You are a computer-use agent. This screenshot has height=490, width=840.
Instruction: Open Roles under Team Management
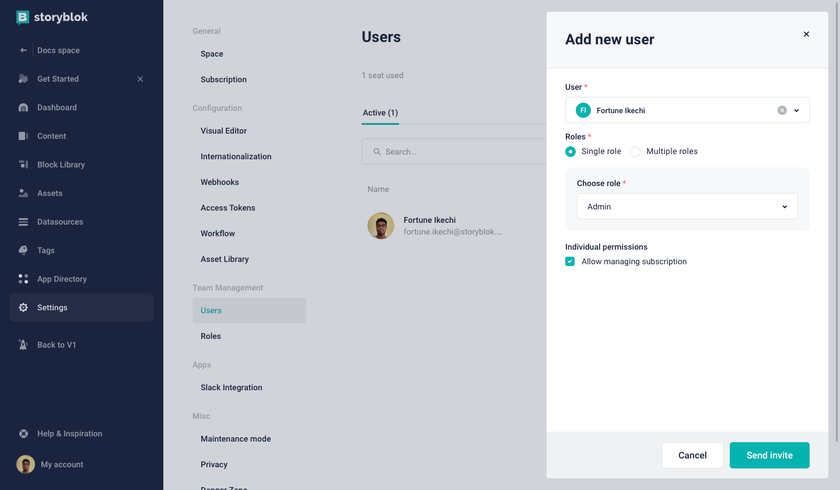pyautogui.click(x=211, y=337)
